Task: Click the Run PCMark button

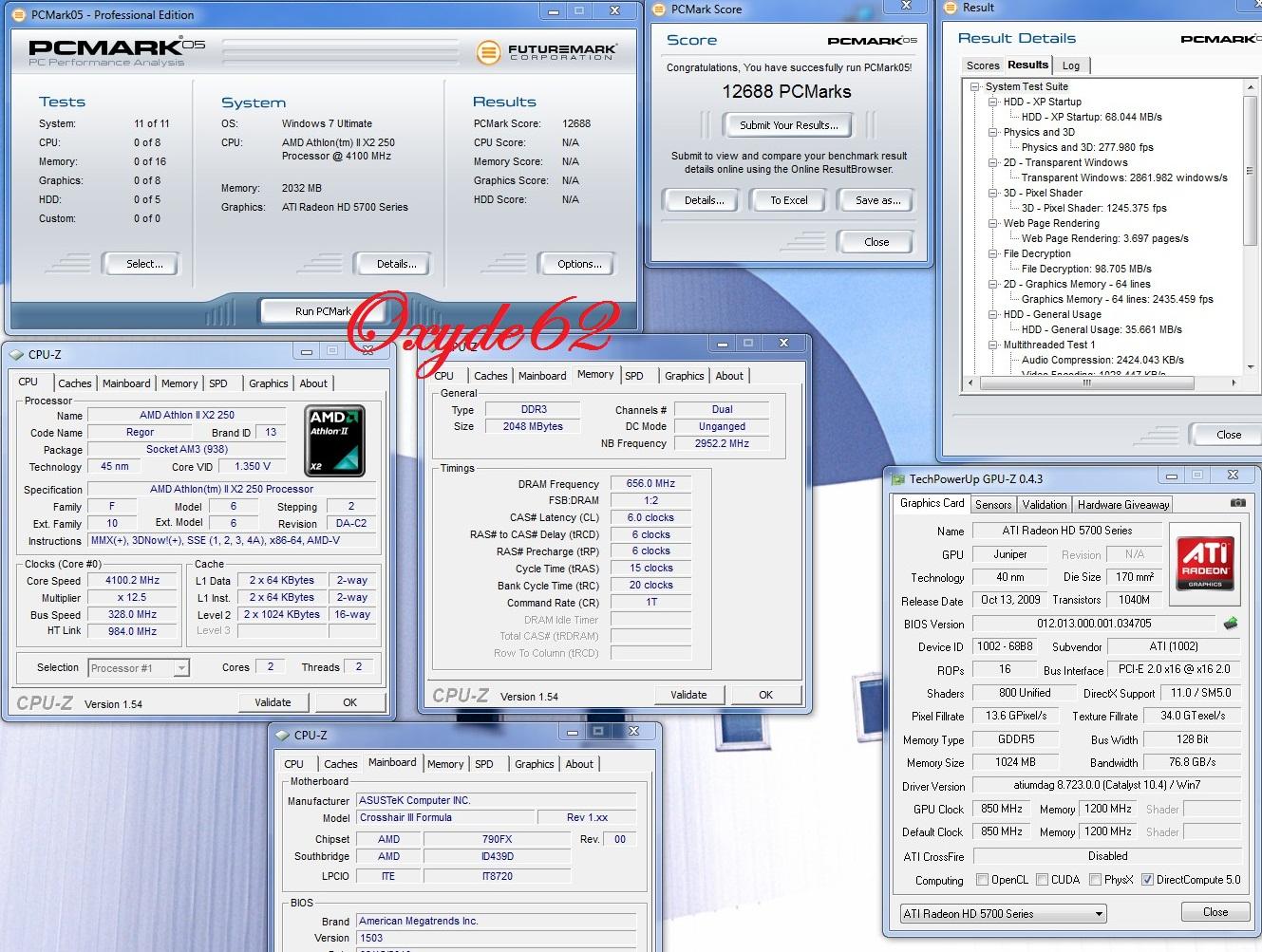Action: 323,311
